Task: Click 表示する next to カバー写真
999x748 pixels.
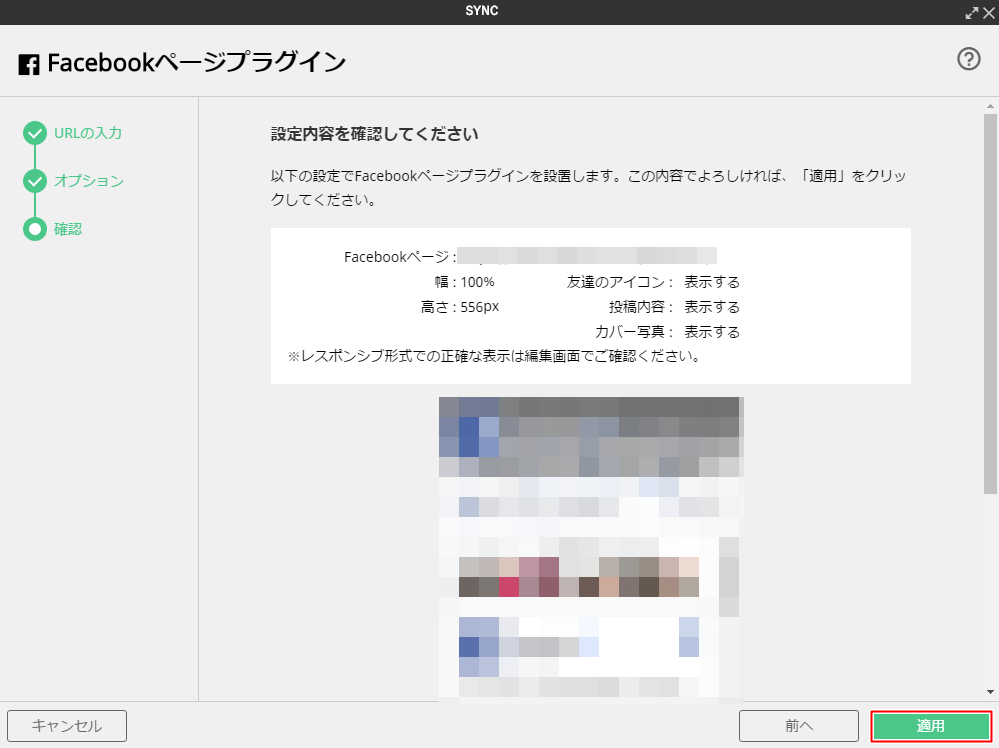Action: 712,332
